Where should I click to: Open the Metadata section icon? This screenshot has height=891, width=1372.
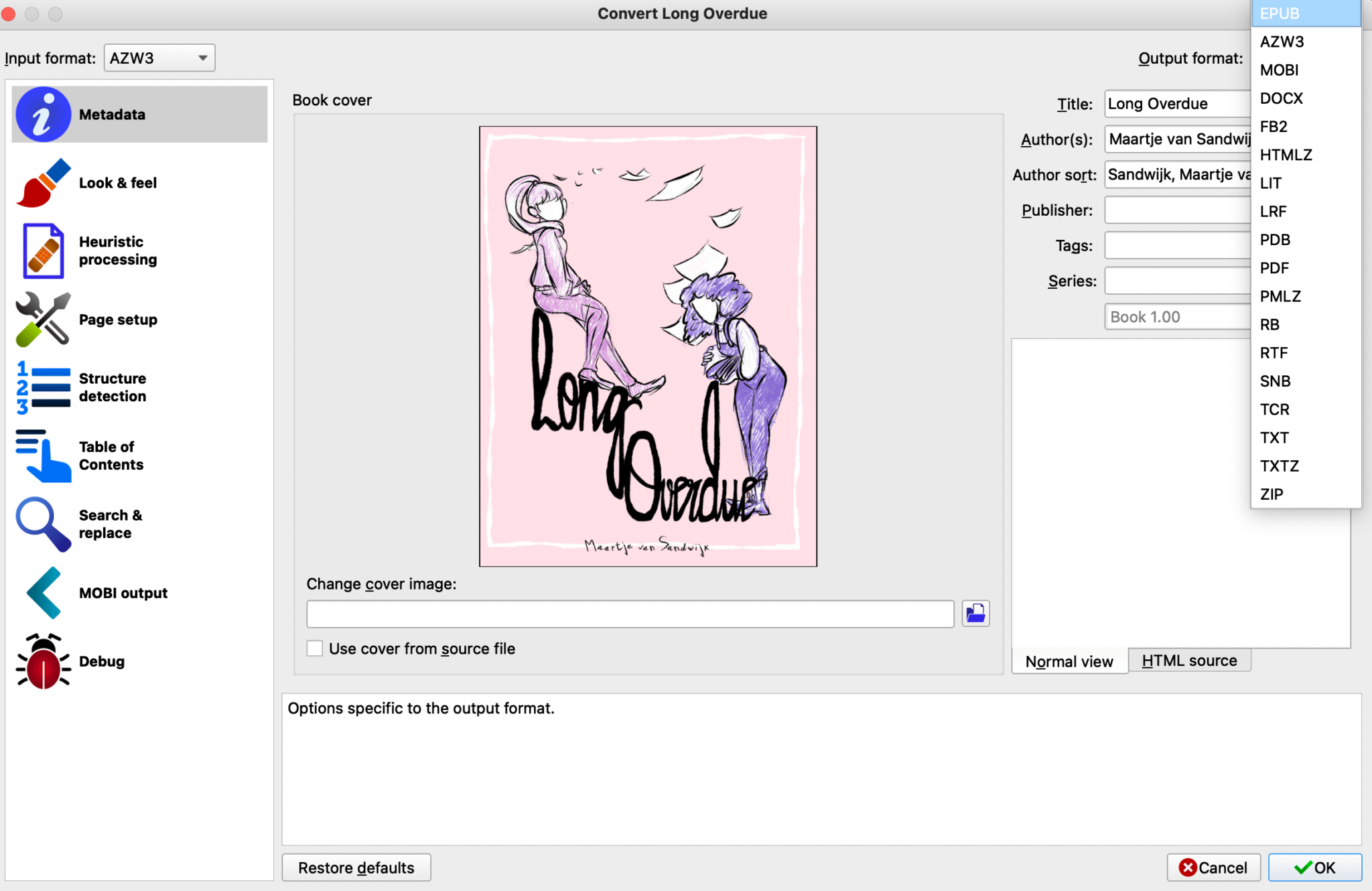[43, 115]
